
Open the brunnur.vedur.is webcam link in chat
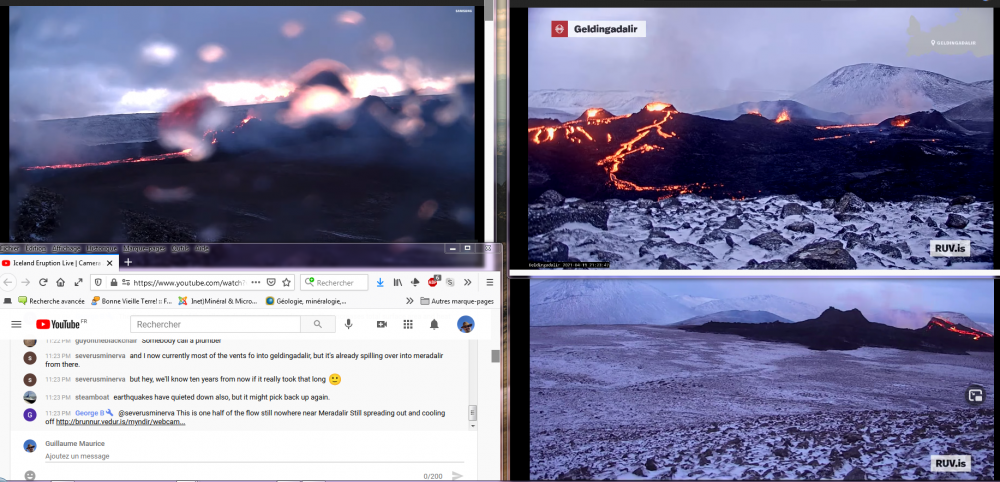click(120, 421)
